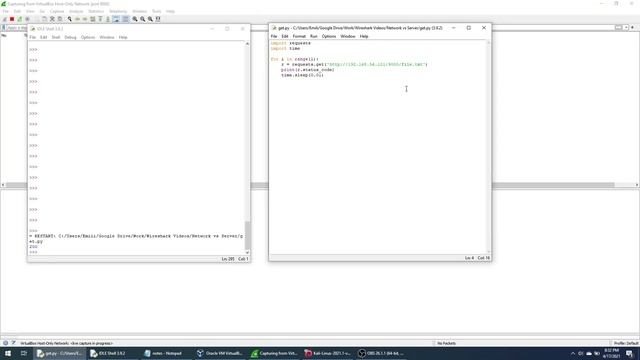Open Window menu in IDLE Shell window
This screenshot has height=360, width=640.
[107, 37]
